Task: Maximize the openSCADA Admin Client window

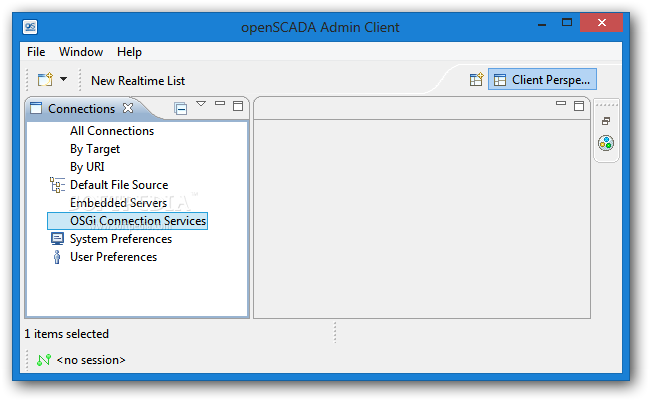Action: 567,23
